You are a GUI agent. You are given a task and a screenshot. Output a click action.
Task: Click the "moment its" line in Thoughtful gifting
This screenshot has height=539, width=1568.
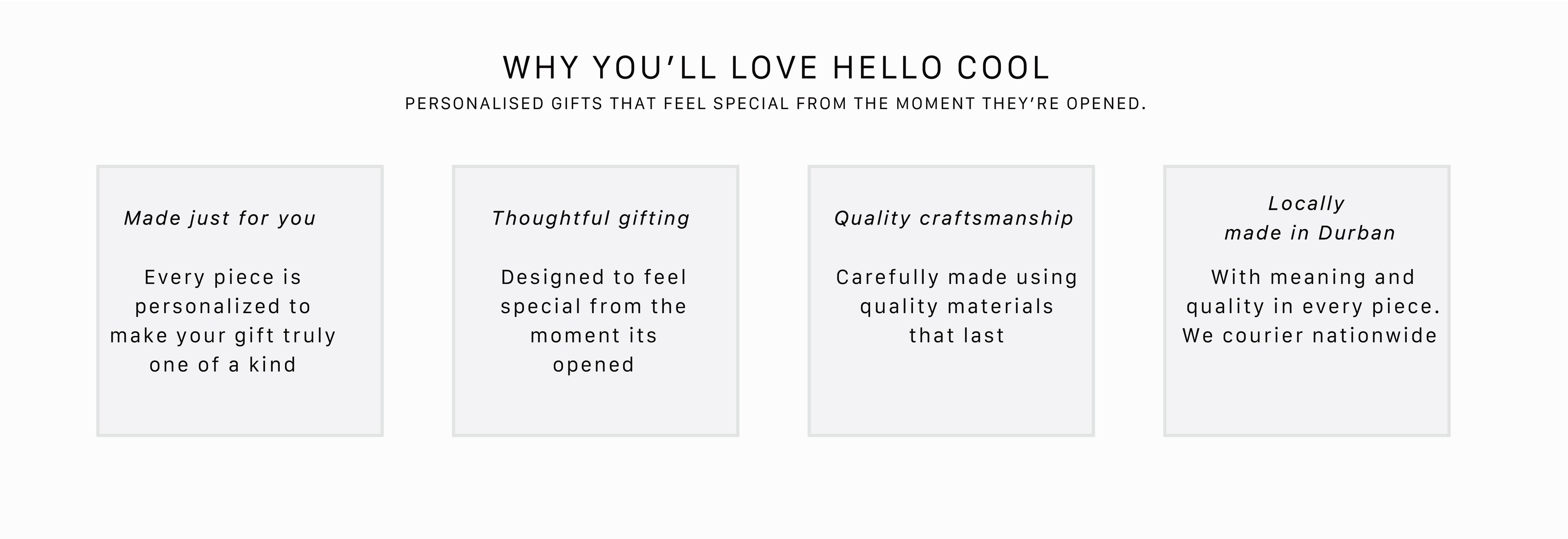click(x=593, y=336)
